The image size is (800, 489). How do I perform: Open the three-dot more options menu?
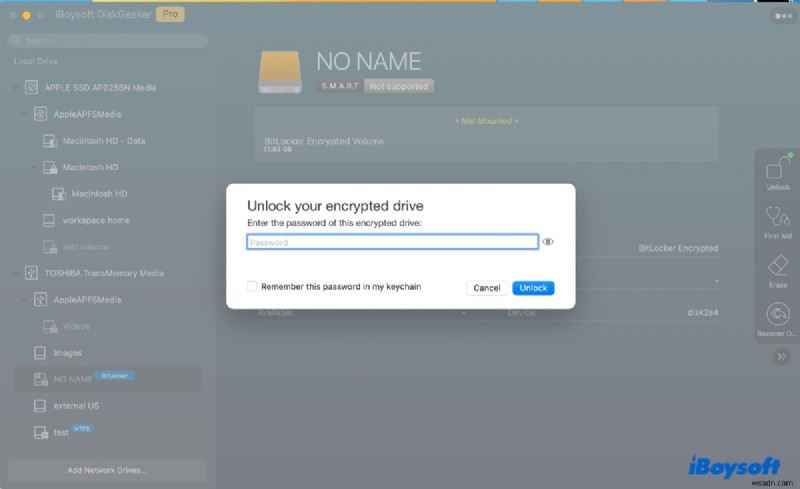783,16
